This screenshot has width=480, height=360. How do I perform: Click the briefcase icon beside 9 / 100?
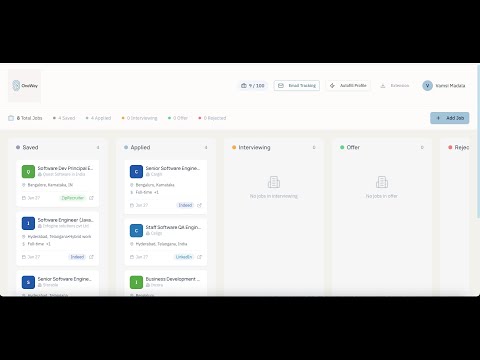coord(244,86)
